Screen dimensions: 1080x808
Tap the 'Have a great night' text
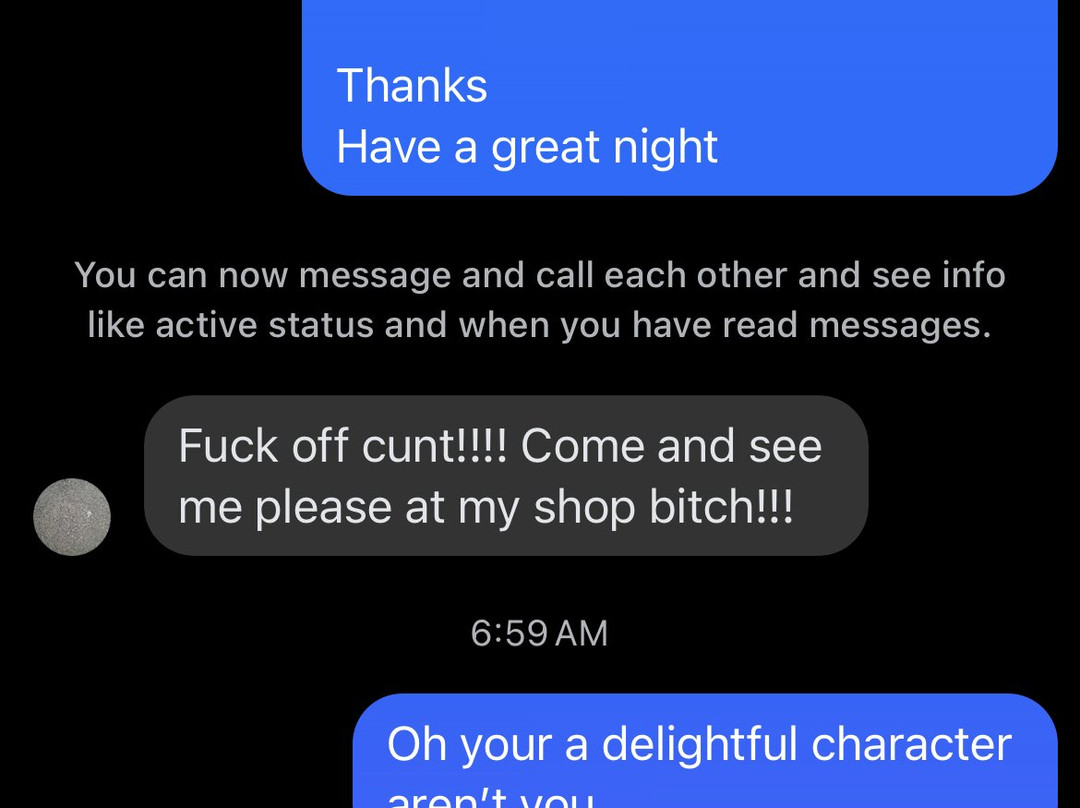click(527, 147)
